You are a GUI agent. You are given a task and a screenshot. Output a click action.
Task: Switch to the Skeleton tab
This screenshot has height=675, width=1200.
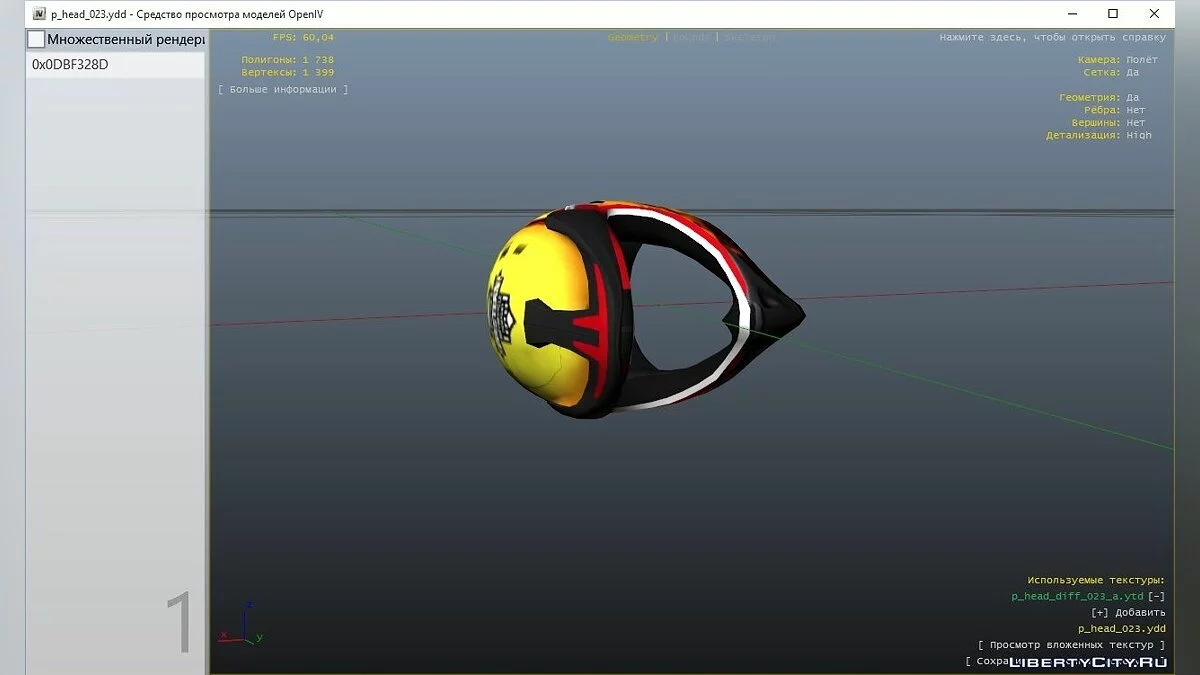pos(750,37)
